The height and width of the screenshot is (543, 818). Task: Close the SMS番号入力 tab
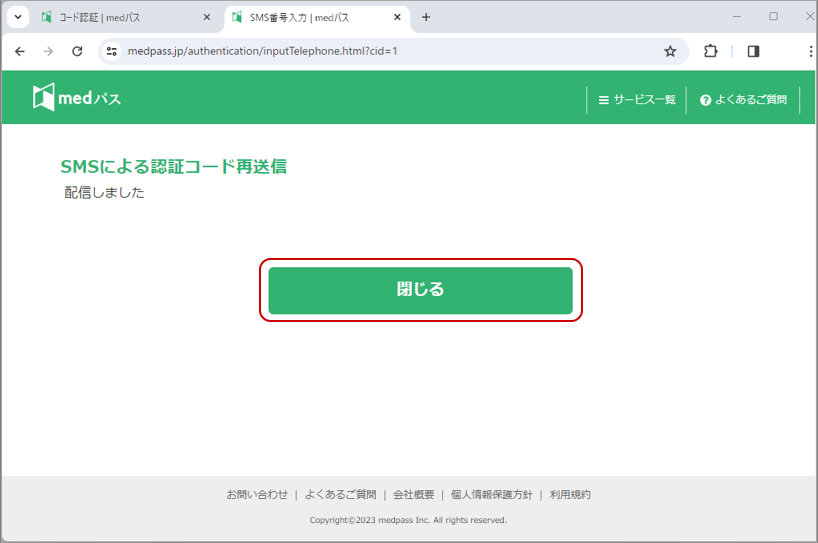pyautogui.click(x=397, y=17)
